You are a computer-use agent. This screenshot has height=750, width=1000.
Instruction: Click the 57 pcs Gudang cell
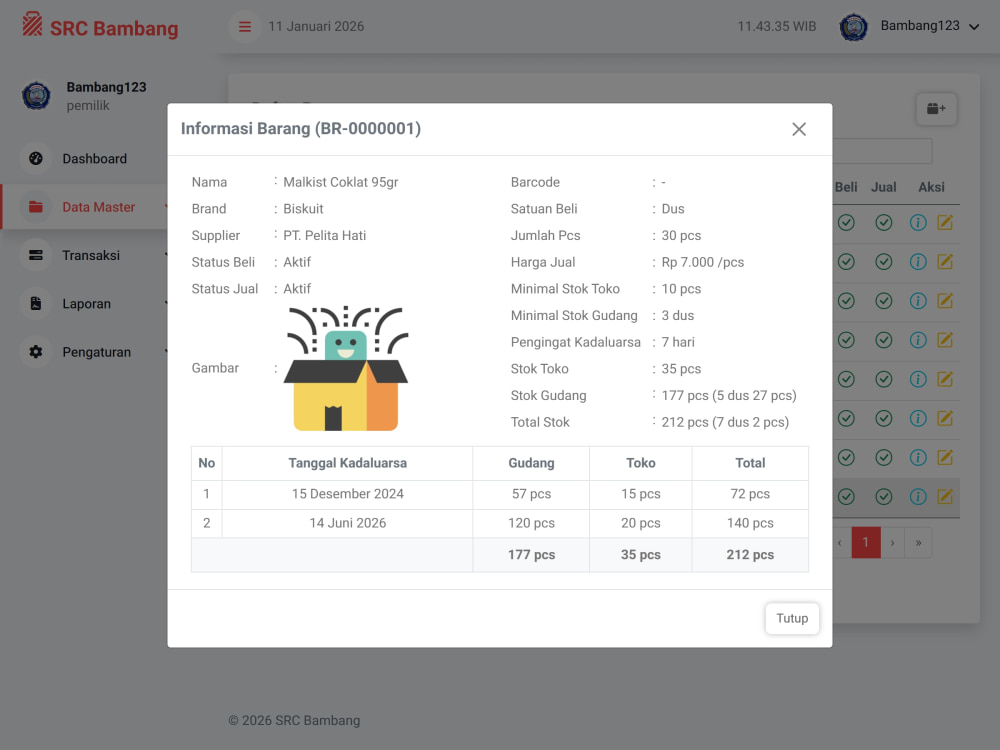531,494
